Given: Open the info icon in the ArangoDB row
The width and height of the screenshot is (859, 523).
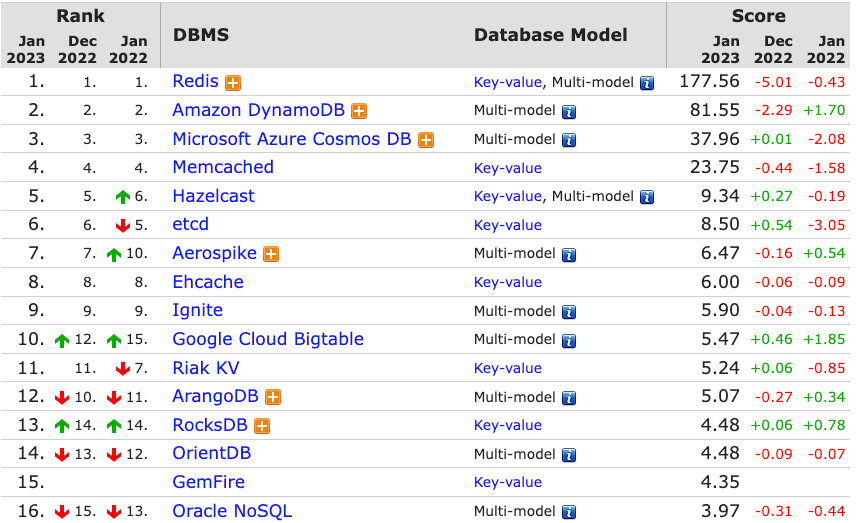Looking at the screenshot, I should point(569,398).
